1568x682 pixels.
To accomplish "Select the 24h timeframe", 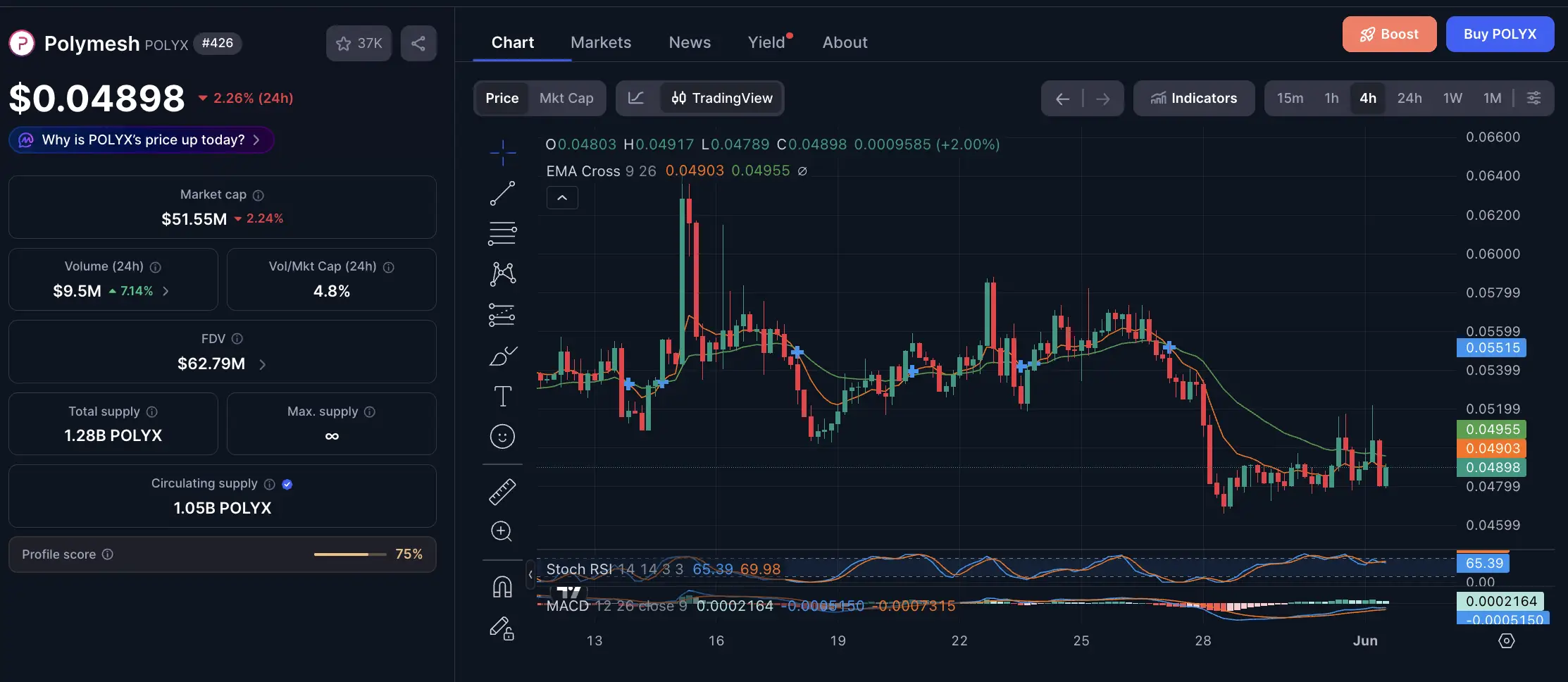I will tap(1410, 98).
